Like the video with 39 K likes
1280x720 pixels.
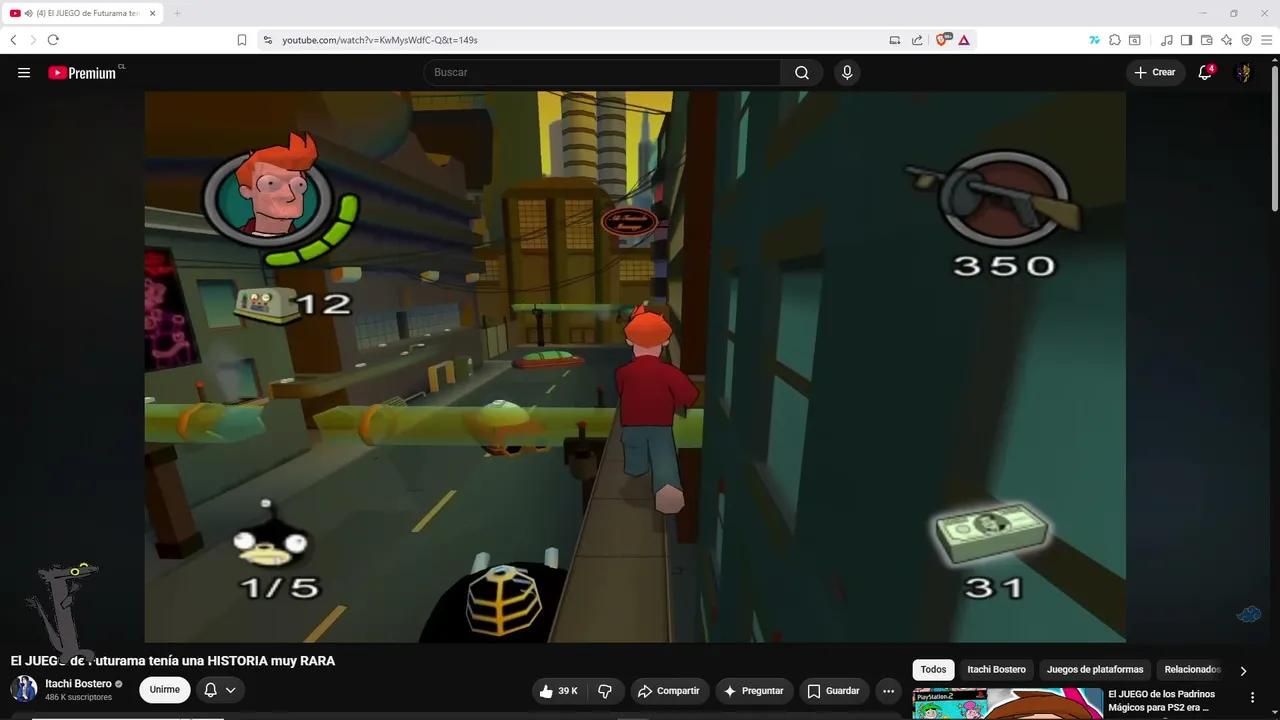tap(559, 691)
